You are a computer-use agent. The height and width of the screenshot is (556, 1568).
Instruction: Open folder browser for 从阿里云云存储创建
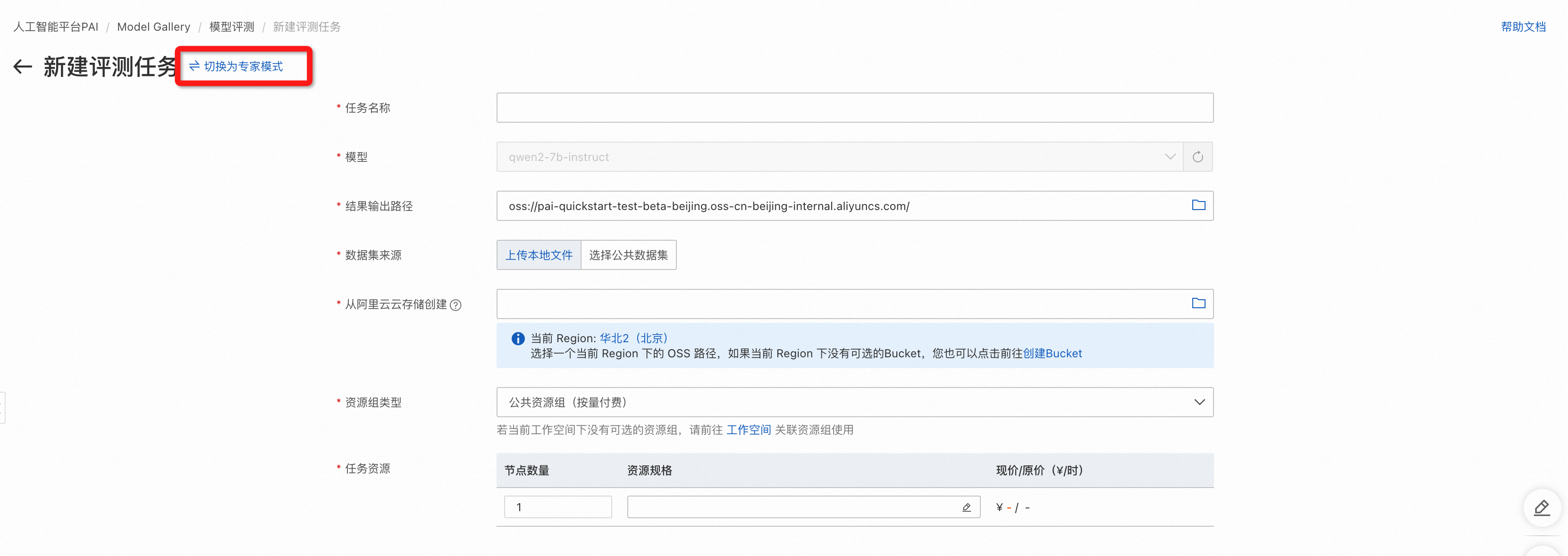1198,303
